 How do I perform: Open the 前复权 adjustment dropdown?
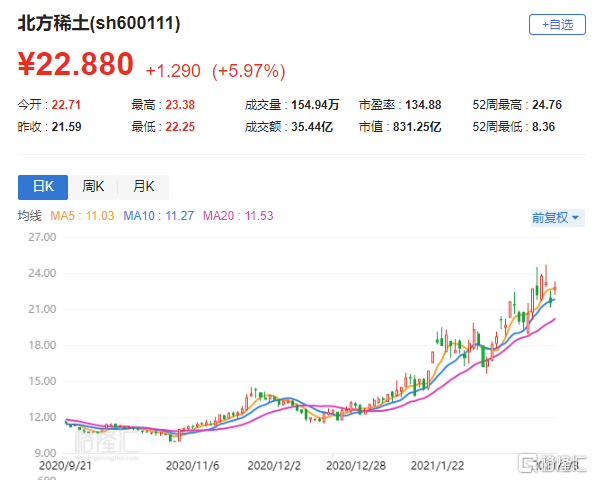557,217
